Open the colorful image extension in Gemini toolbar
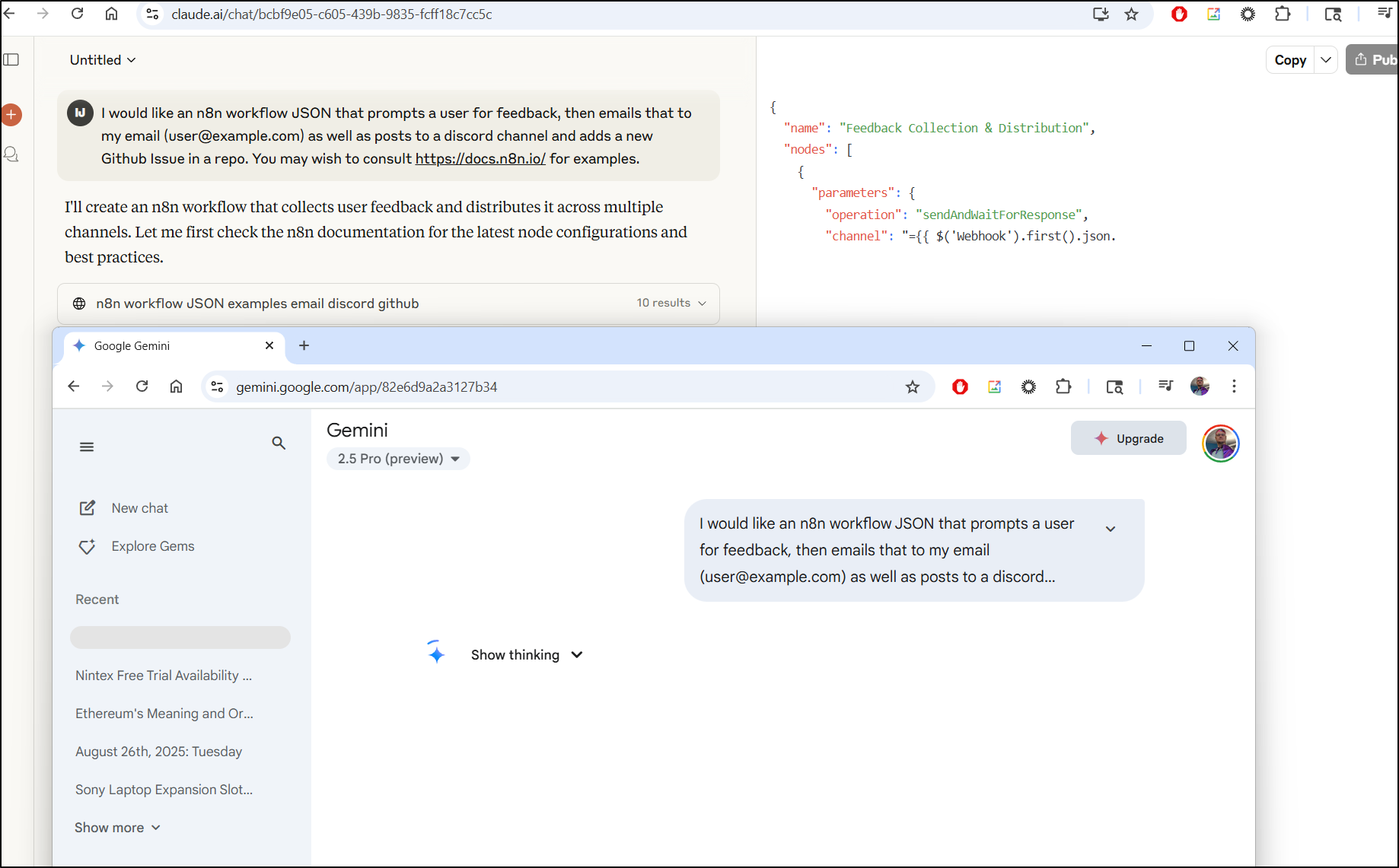Viewport: 1399px width, 868px height. tap(994, 386)
